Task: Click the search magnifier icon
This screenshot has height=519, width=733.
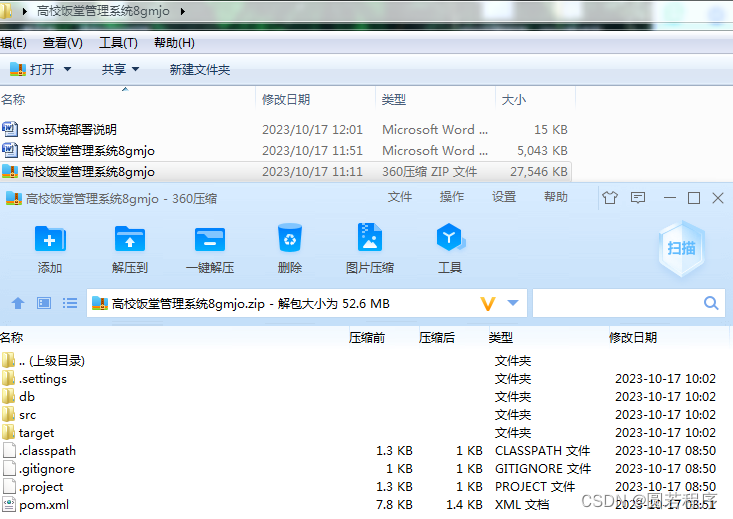Action: coord(711,303)
